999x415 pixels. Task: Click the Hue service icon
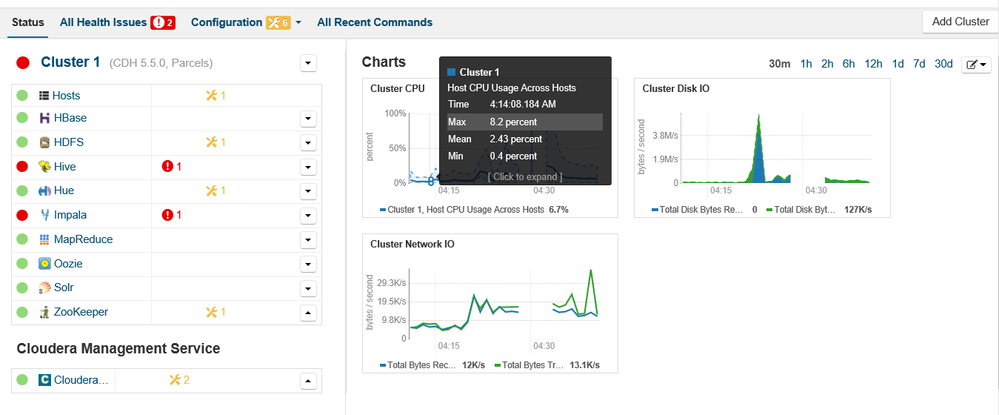tap(44, 191)
